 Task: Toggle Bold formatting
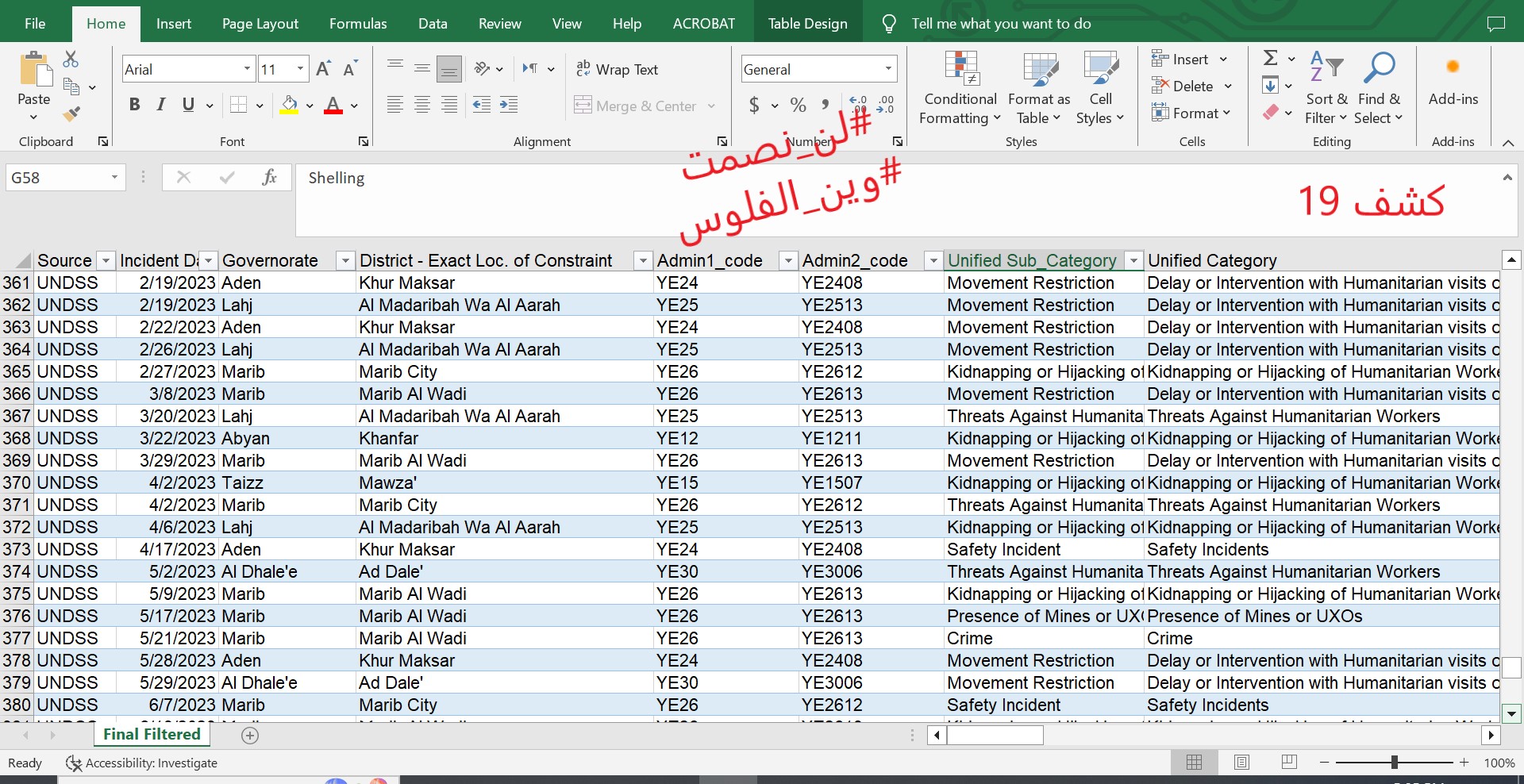pos(134,105)
